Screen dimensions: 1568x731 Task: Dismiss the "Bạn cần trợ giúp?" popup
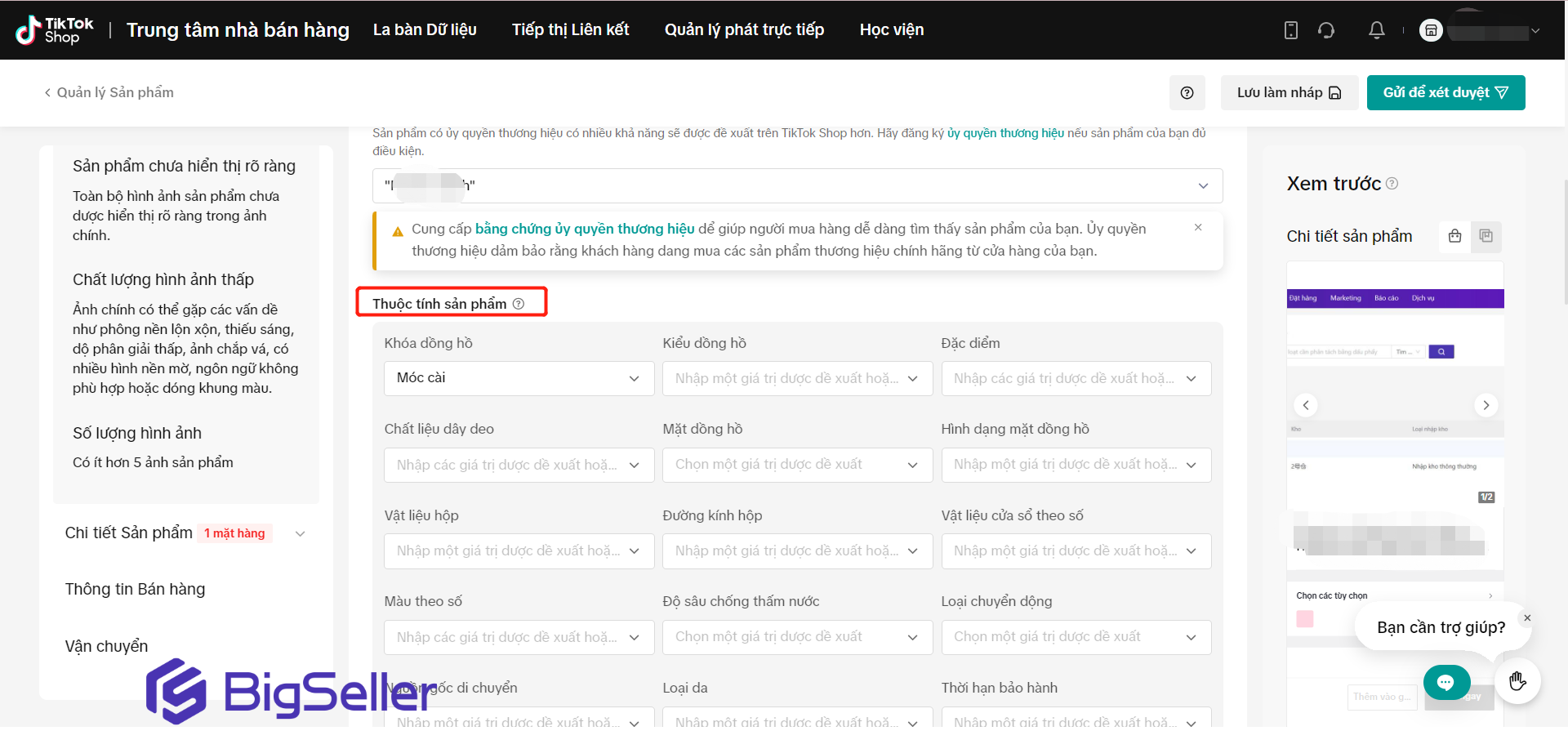point(1526,618)
